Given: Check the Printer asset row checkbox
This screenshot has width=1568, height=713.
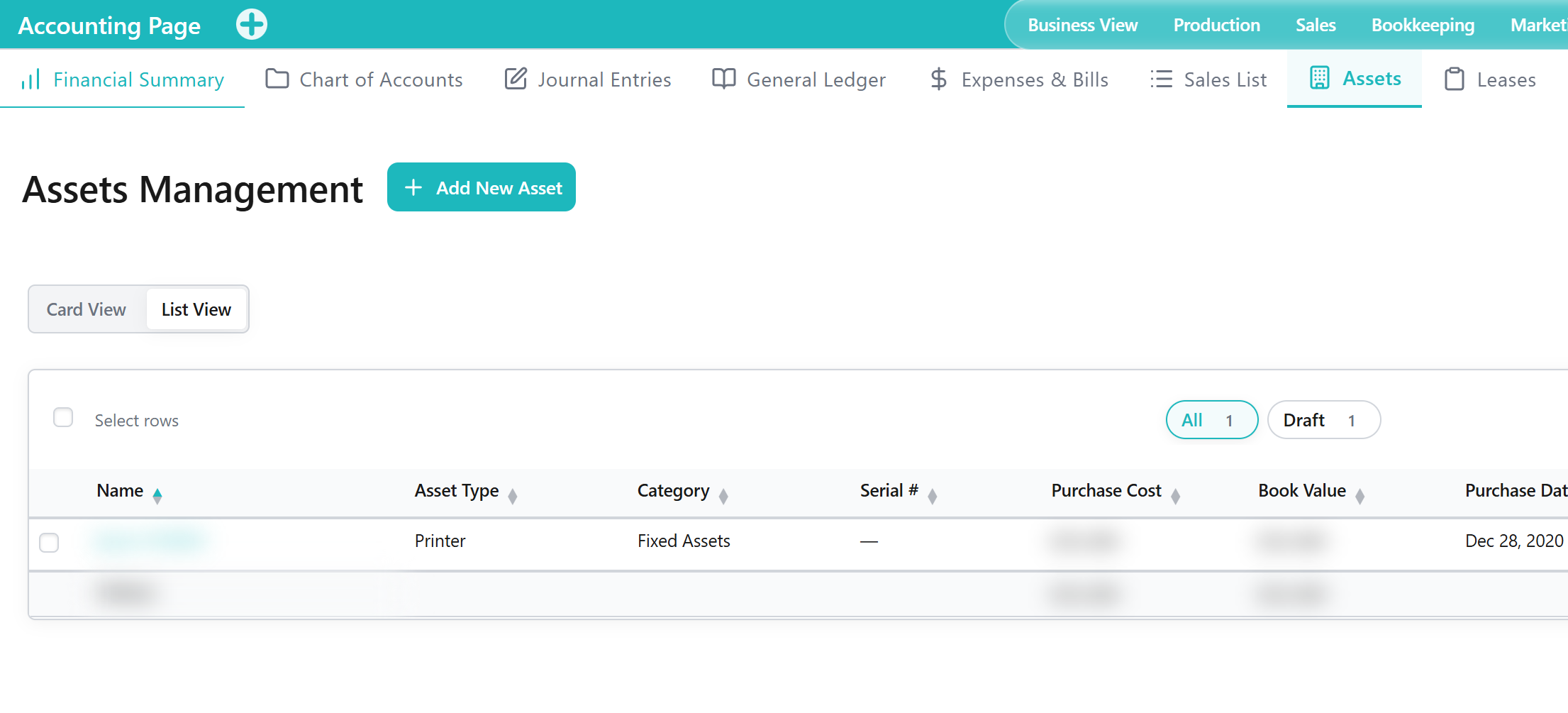Looking at the screenshot, I should click(x=49, y=543).
